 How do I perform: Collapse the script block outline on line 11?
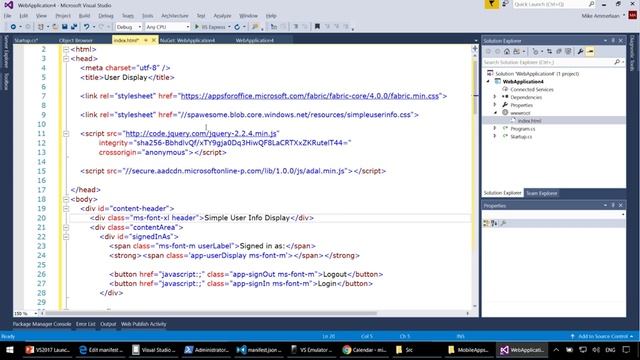66,133
